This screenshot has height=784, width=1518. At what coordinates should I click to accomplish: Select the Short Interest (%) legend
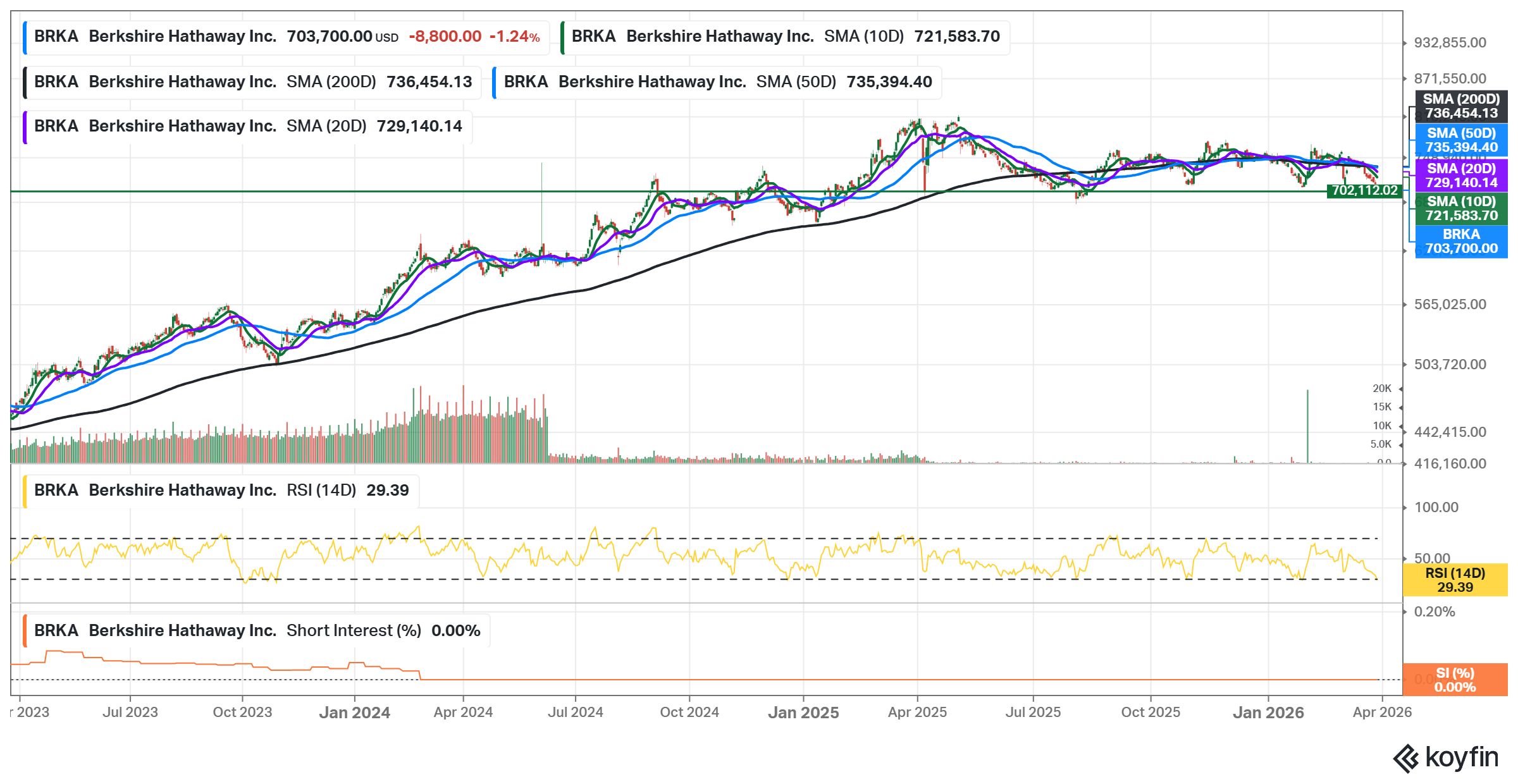257,631
